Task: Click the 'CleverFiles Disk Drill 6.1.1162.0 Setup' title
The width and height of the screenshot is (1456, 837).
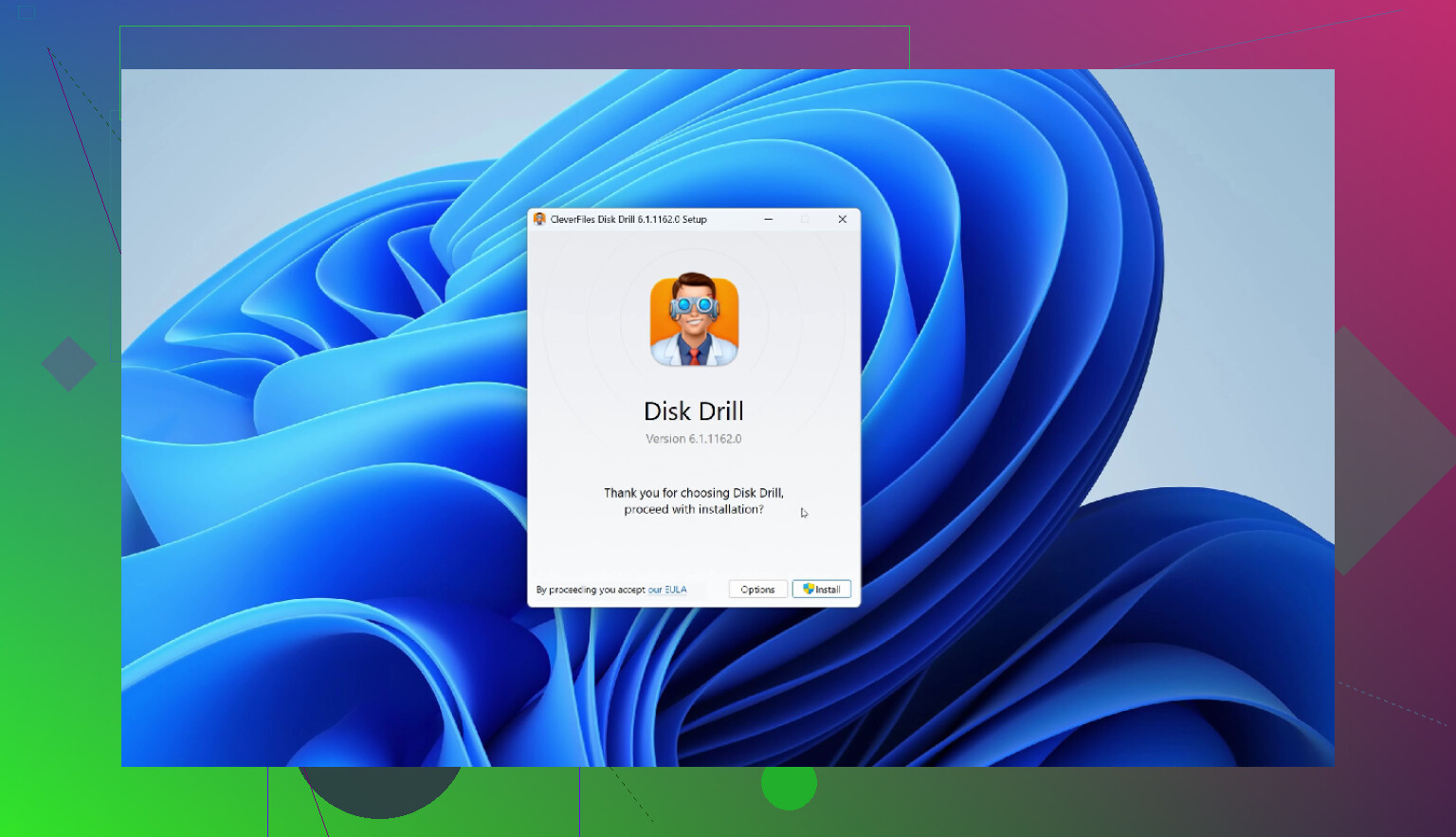Action: pyautogui.click(x=628, y=219)
